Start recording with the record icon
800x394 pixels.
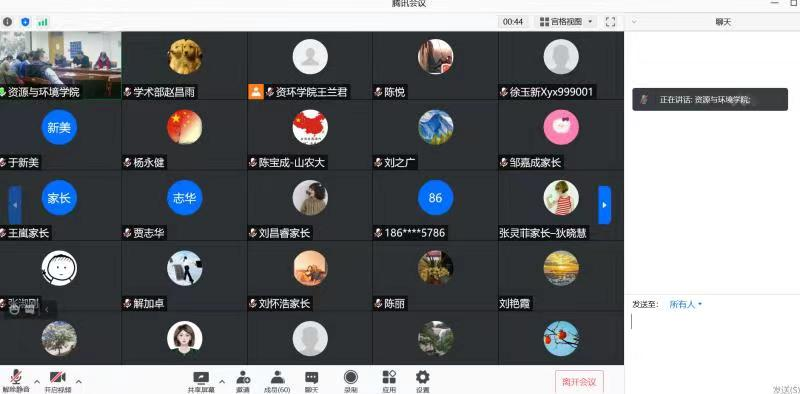tap(351, 378)
